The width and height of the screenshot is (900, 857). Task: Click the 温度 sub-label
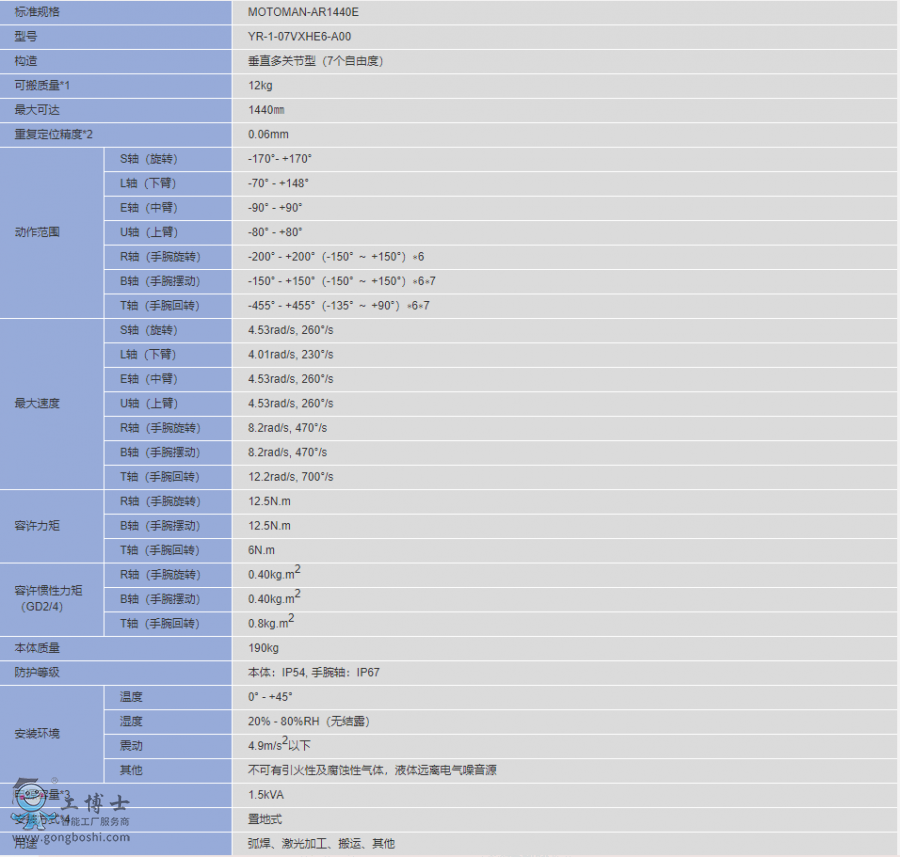tap(131, 697)
